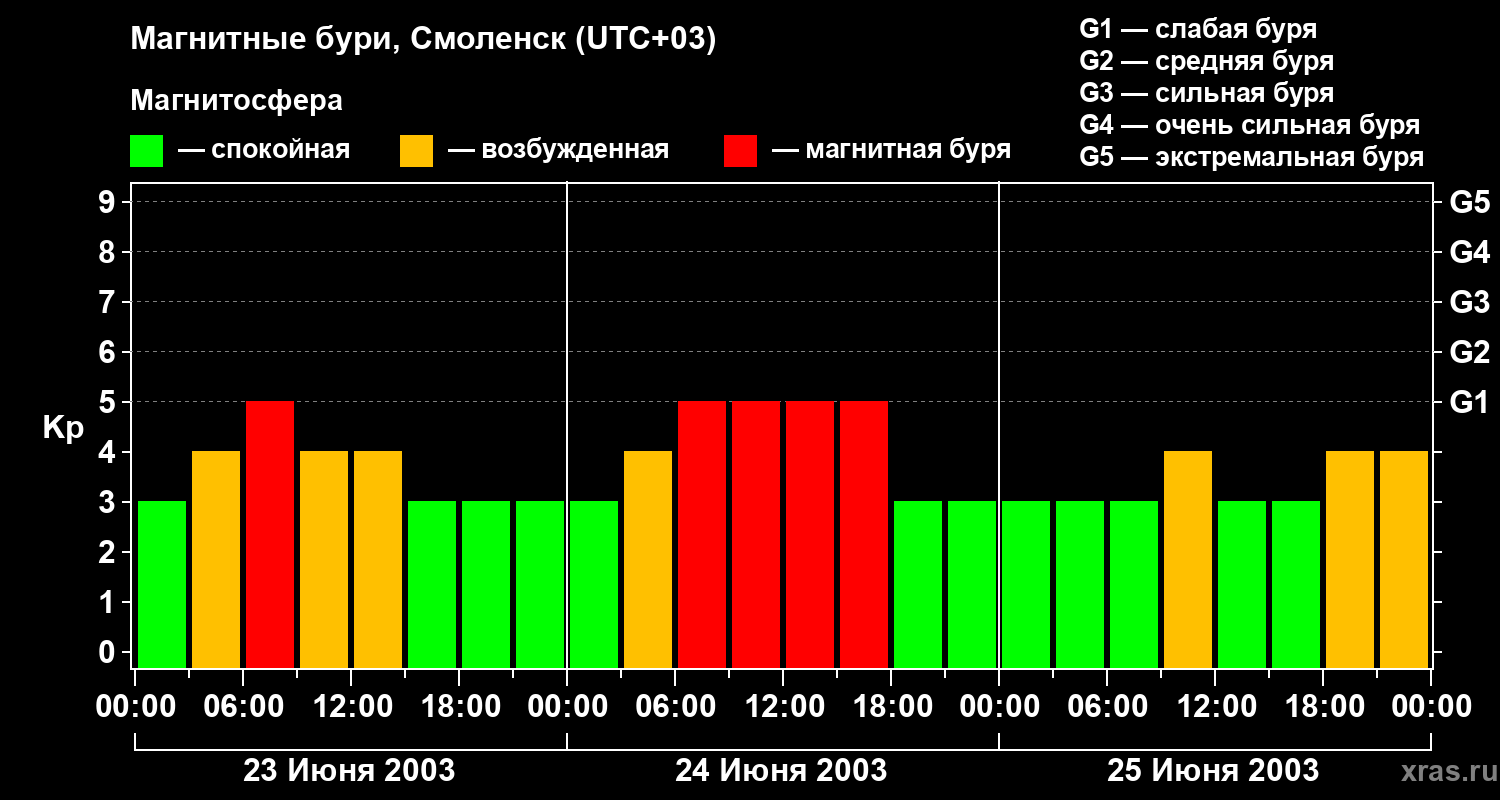Viewport: 1500px width, 800px height.
Task: Select the red bar 09:00–12:00 on 24 Июня
Action: click(x=756, y=534)
